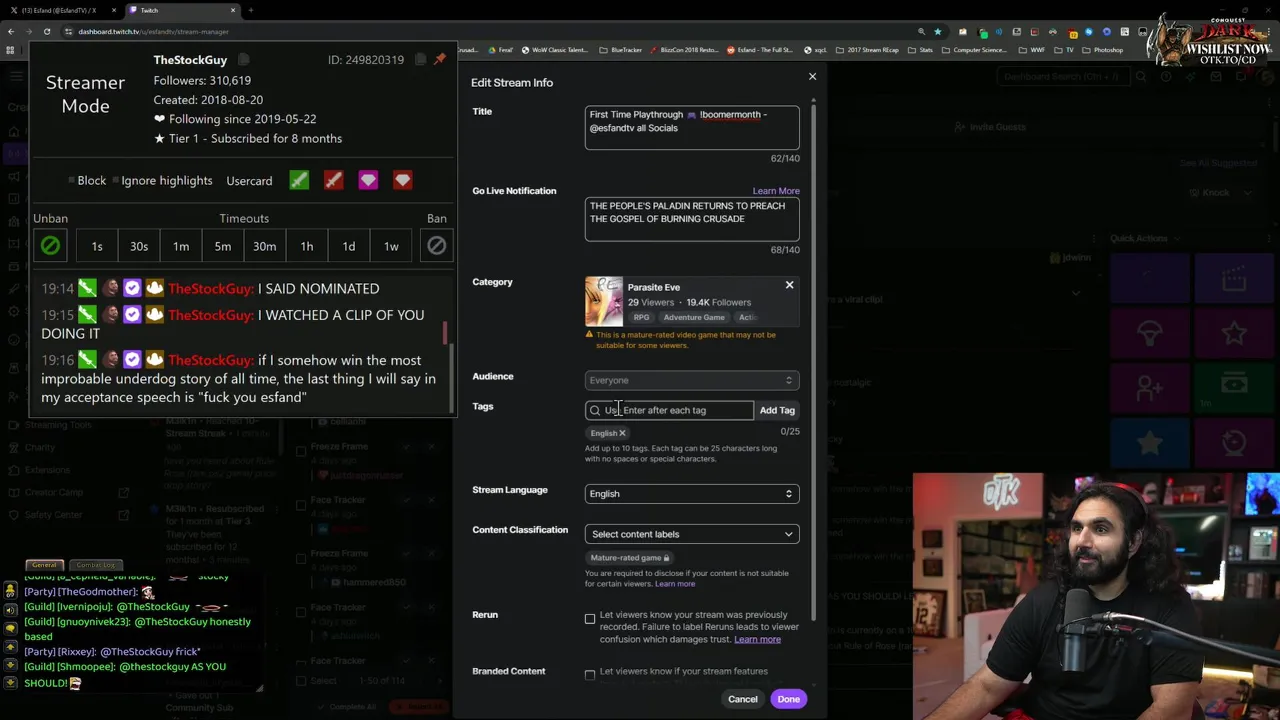
Task: Click the site info icon beside URL
Action: click(x=68, y=31)
